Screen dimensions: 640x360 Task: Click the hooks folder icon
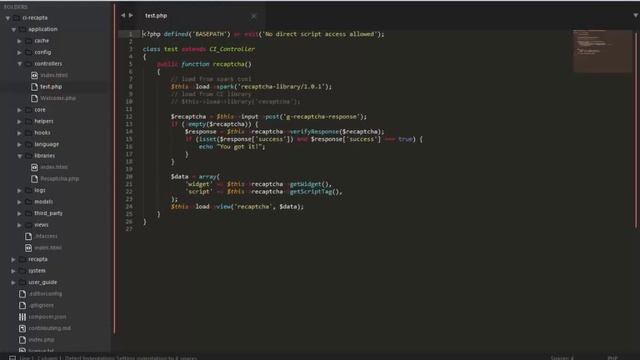(x=29, y=133)
